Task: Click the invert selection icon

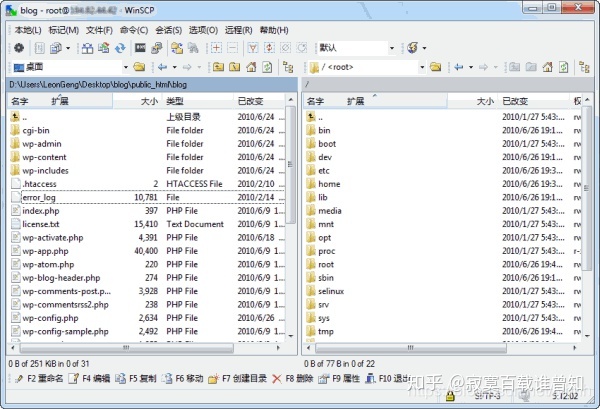Action: (x=269, y=48)
